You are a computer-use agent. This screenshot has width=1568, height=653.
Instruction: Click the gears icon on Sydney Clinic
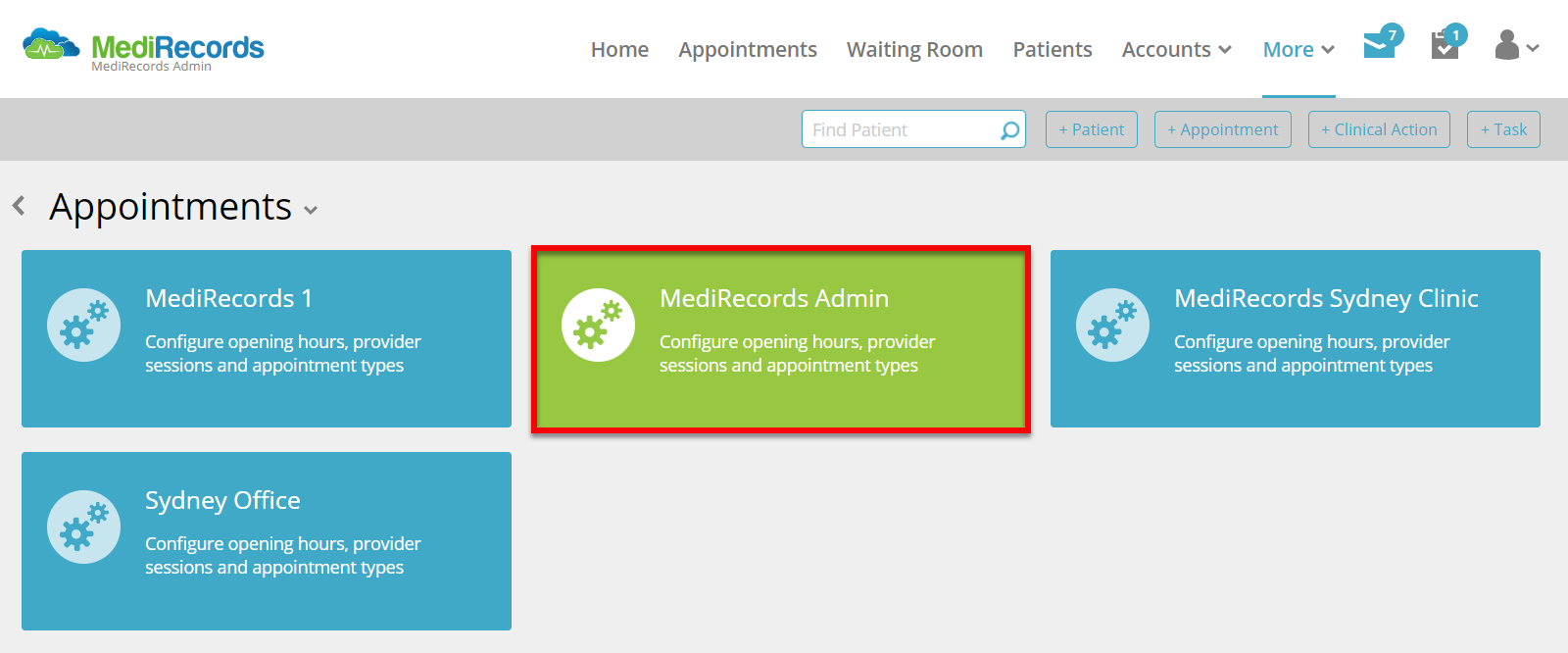1112,325
